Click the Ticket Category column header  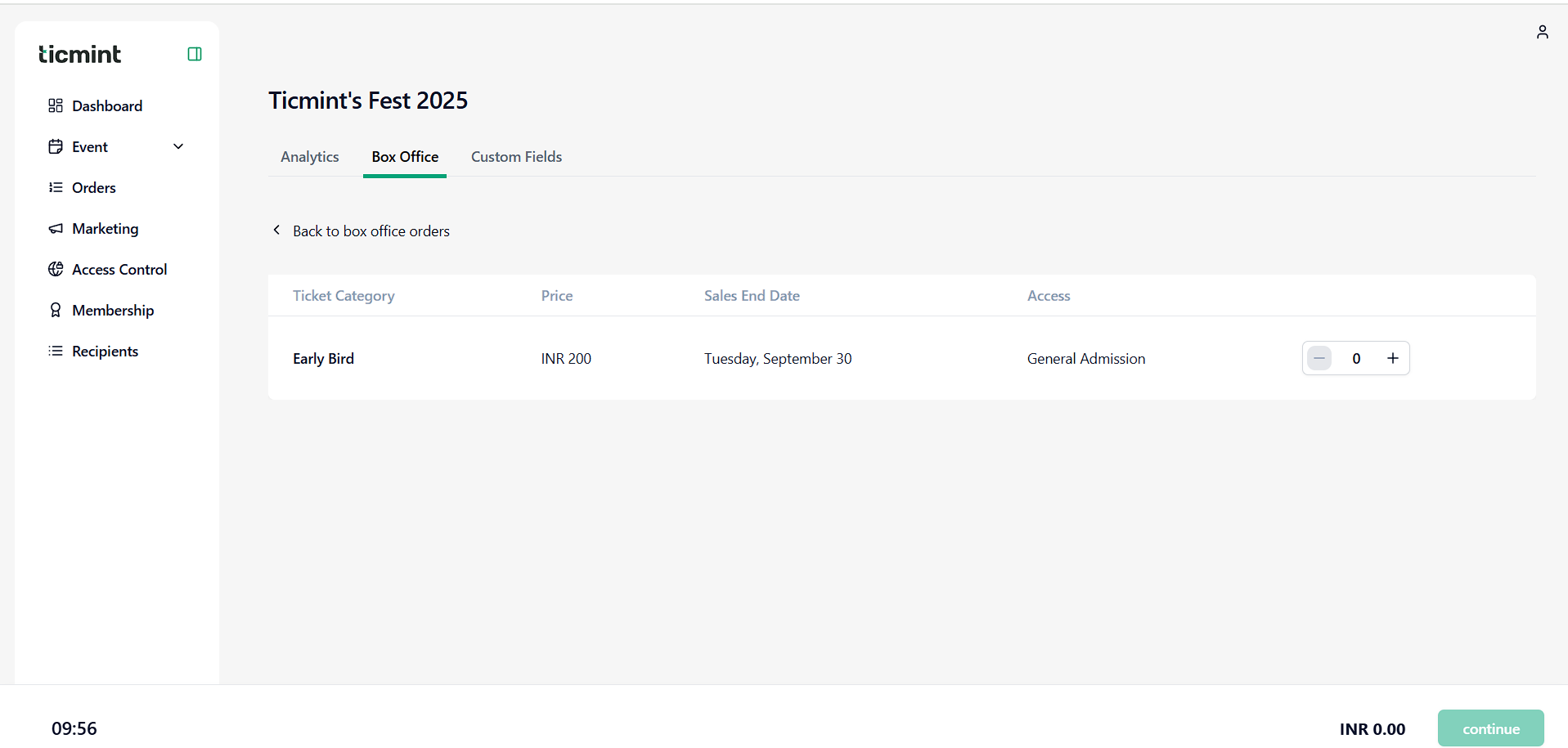click(x=344, y=296)
